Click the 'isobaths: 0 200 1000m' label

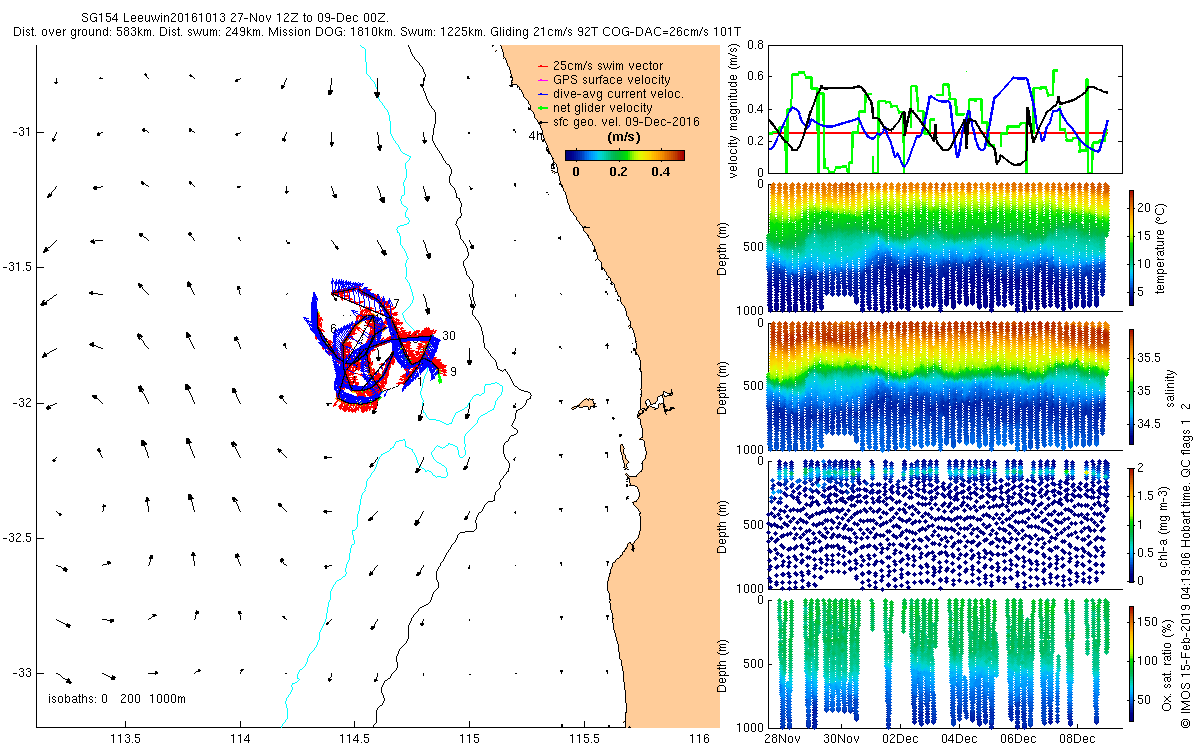click(117, 698)
